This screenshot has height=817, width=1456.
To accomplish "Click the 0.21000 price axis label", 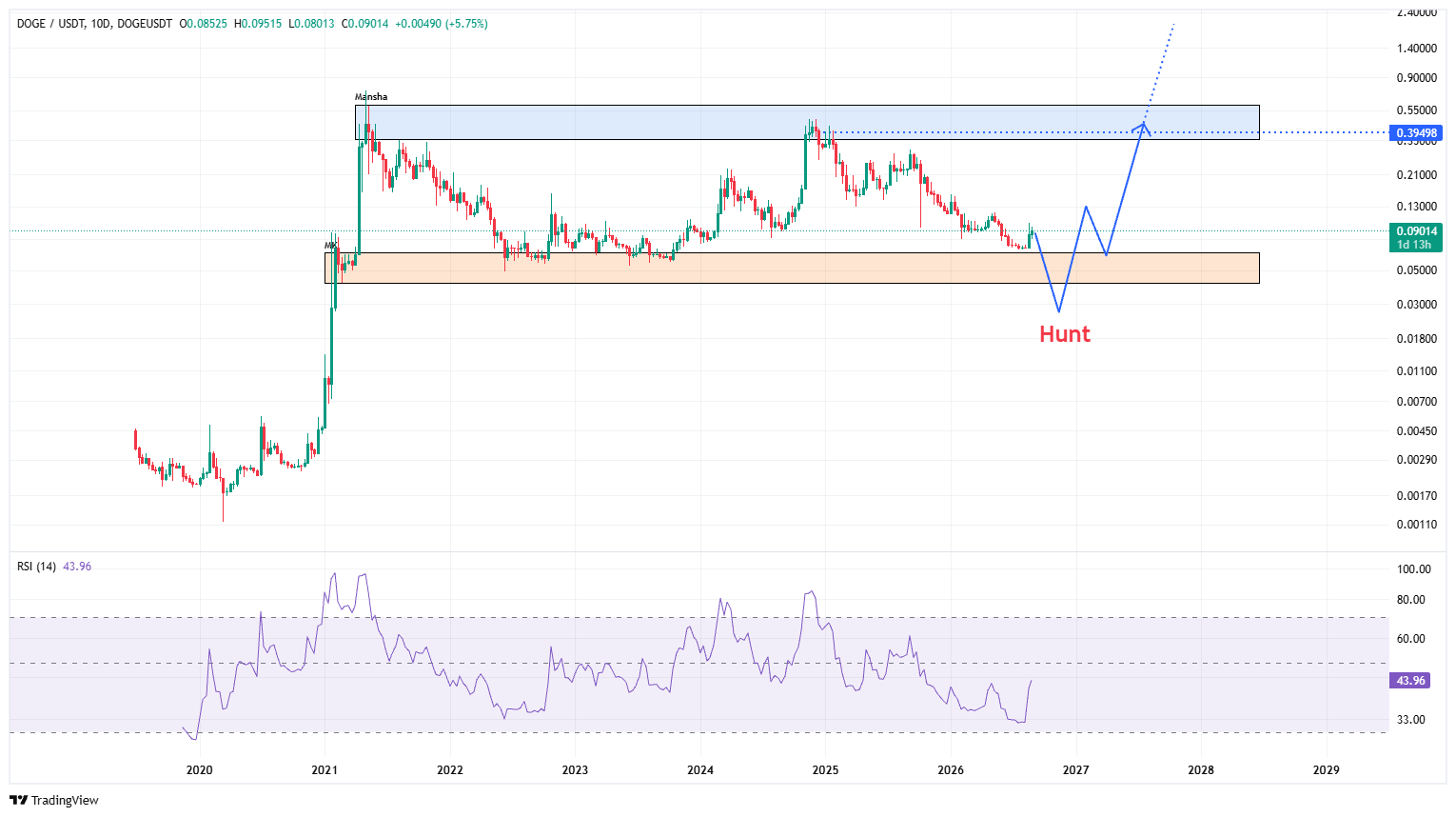I will [1417, 175].
